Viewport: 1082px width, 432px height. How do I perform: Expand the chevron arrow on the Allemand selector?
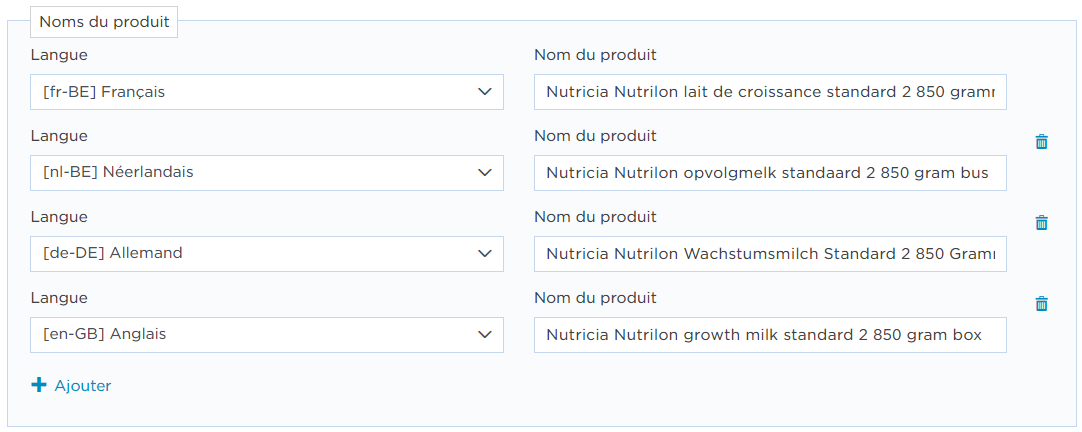(484, 253)
